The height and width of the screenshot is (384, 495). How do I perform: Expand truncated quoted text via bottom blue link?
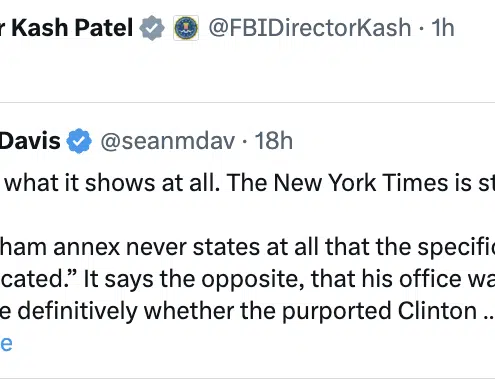click(x=6, y=343)
